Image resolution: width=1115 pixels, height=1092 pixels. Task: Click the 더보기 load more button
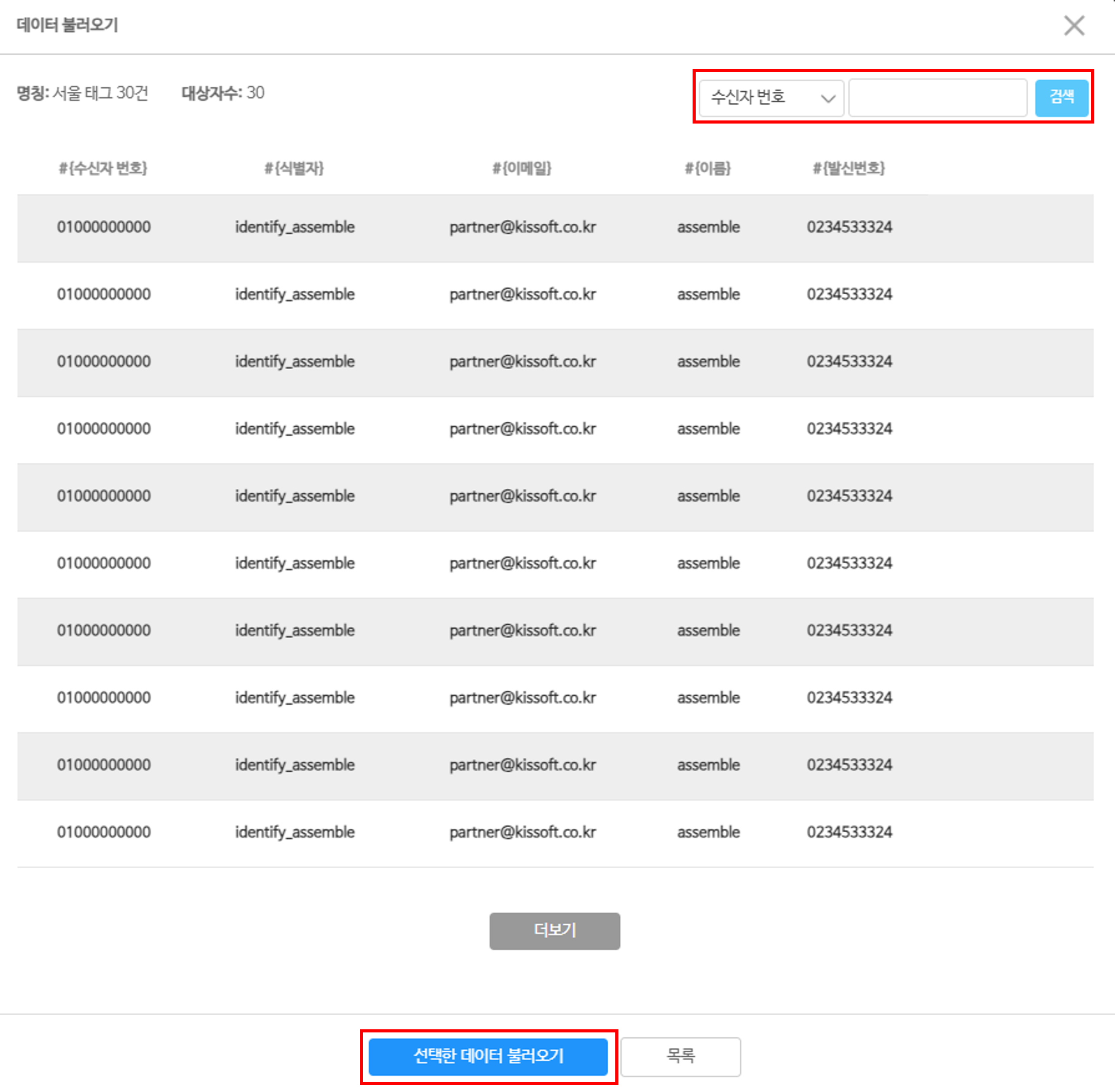554,930
